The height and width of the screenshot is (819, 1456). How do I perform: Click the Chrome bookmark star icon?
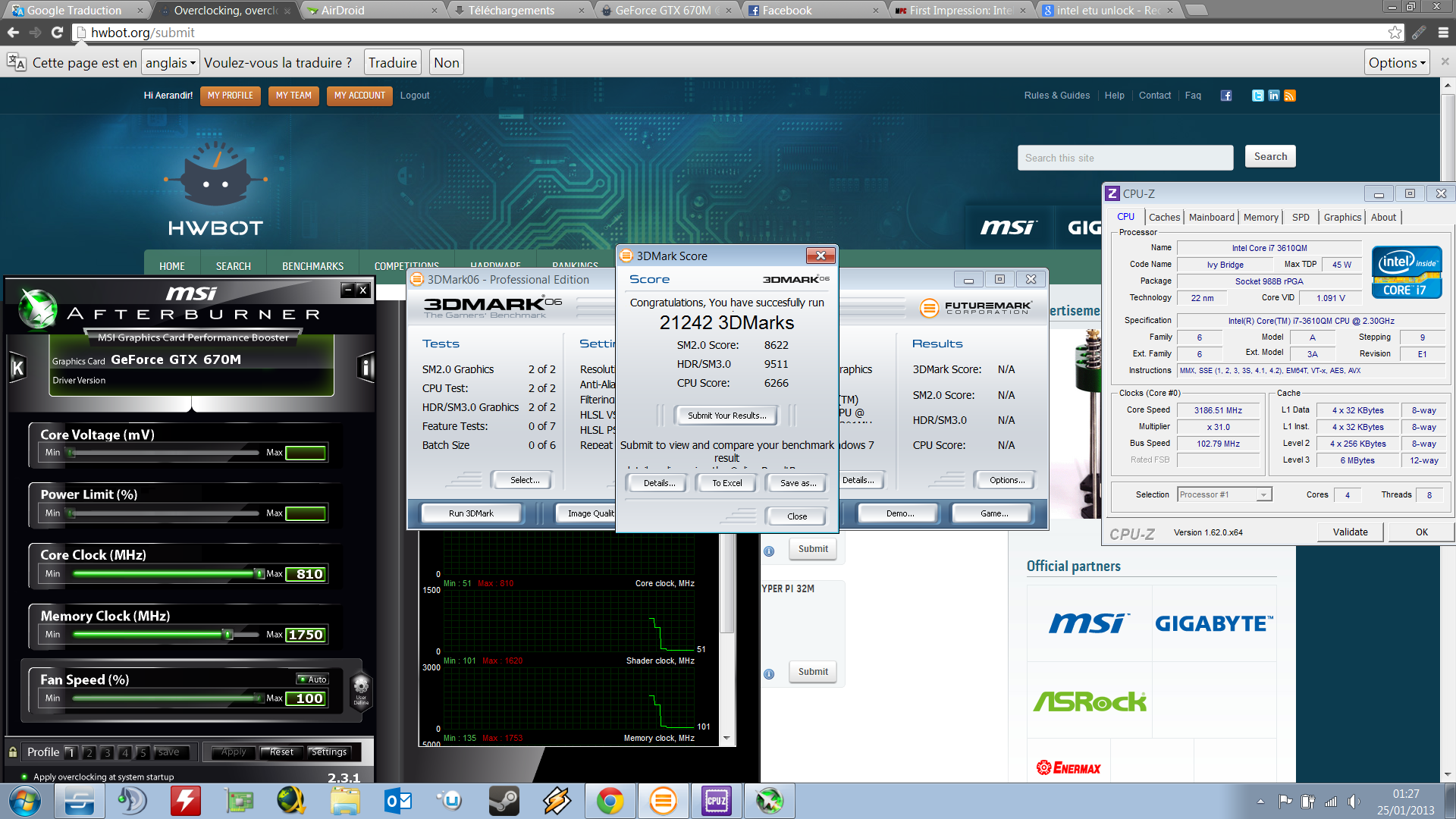point(1395,33)
